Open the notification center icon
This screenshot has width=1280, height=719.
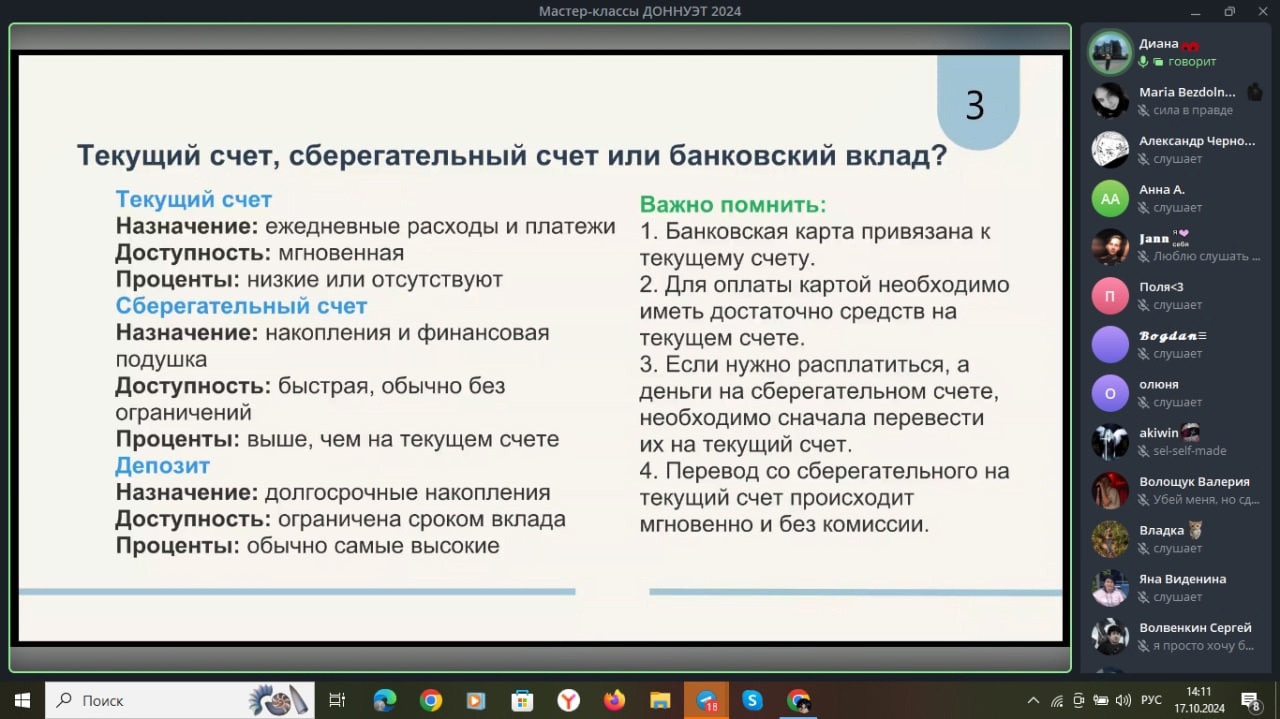click(x=1251, y=701)
